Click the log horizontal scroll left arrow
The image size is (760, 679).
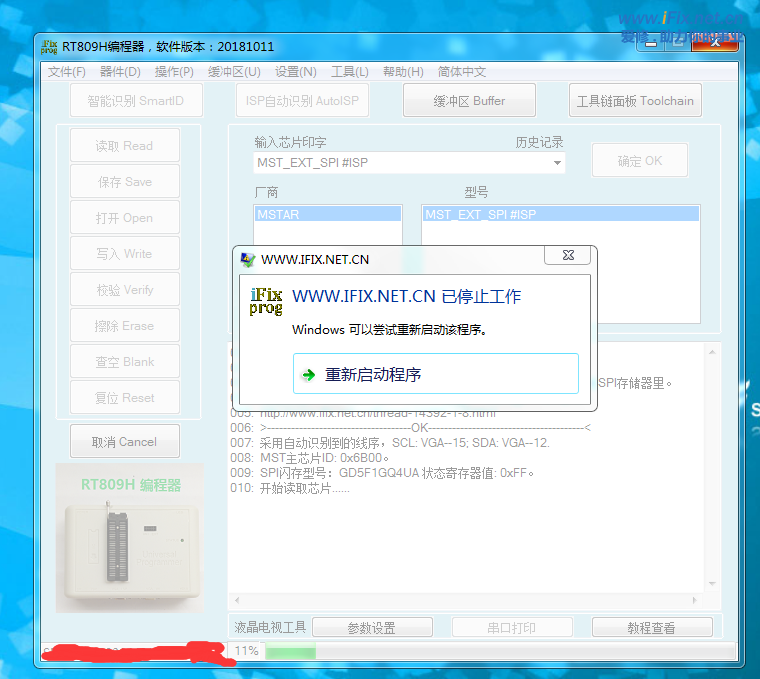[x=237, y=600]
